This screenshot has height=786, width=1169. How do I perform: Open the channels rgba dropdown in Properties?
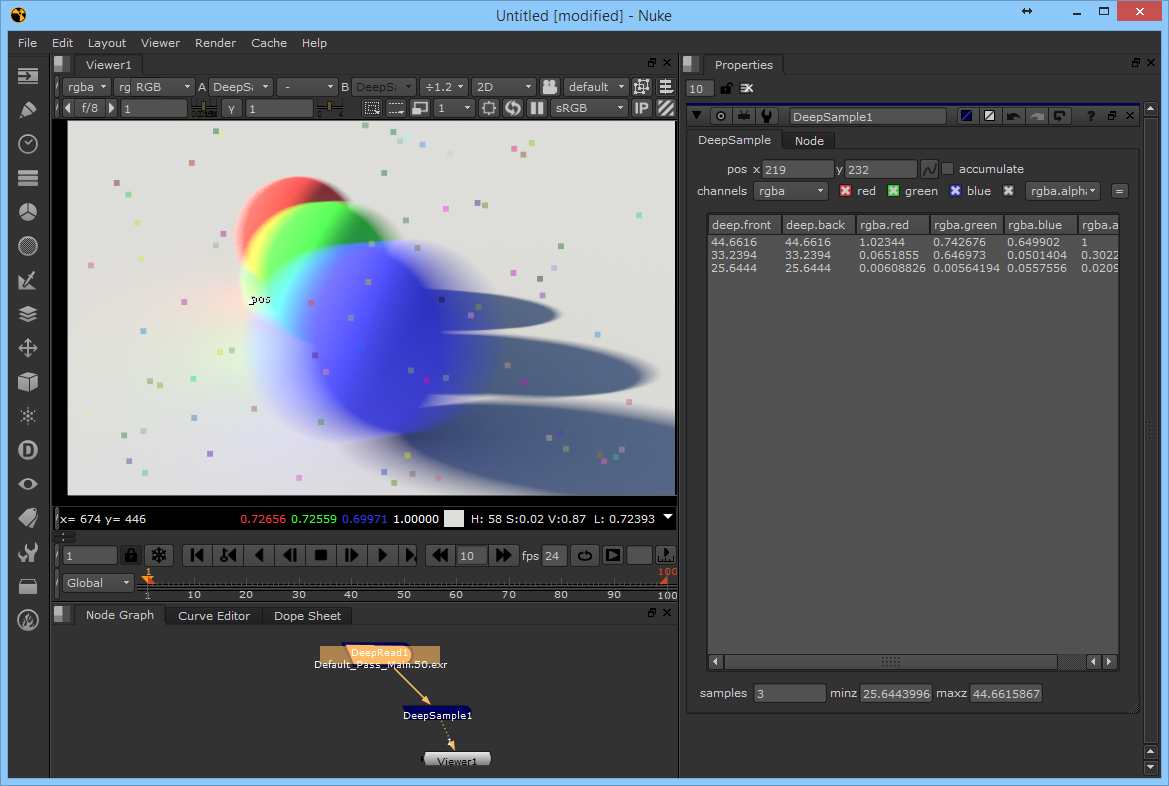coord(790,191)
